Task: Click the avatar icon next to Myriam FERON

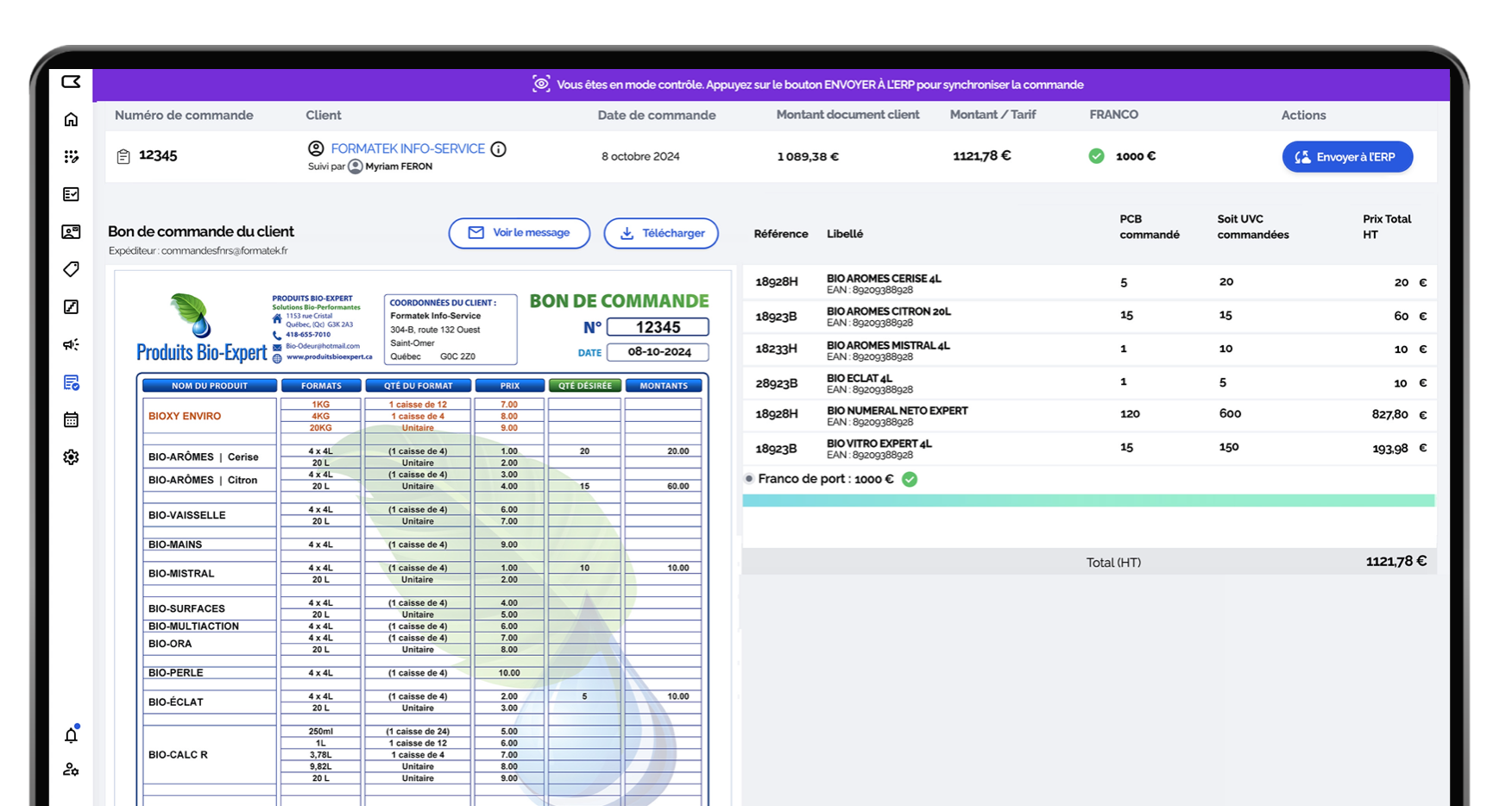Action: click(x=355, y=167)
